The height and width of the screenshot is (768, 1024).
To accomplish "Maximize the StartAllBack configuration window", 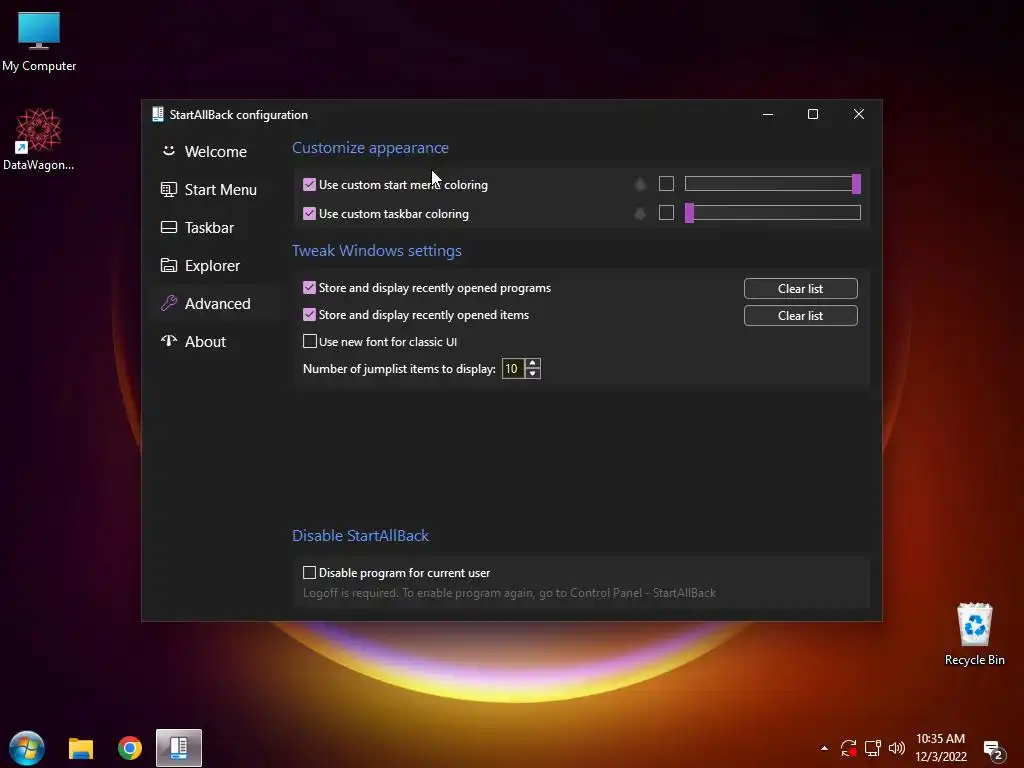I will tap(813, 114).
